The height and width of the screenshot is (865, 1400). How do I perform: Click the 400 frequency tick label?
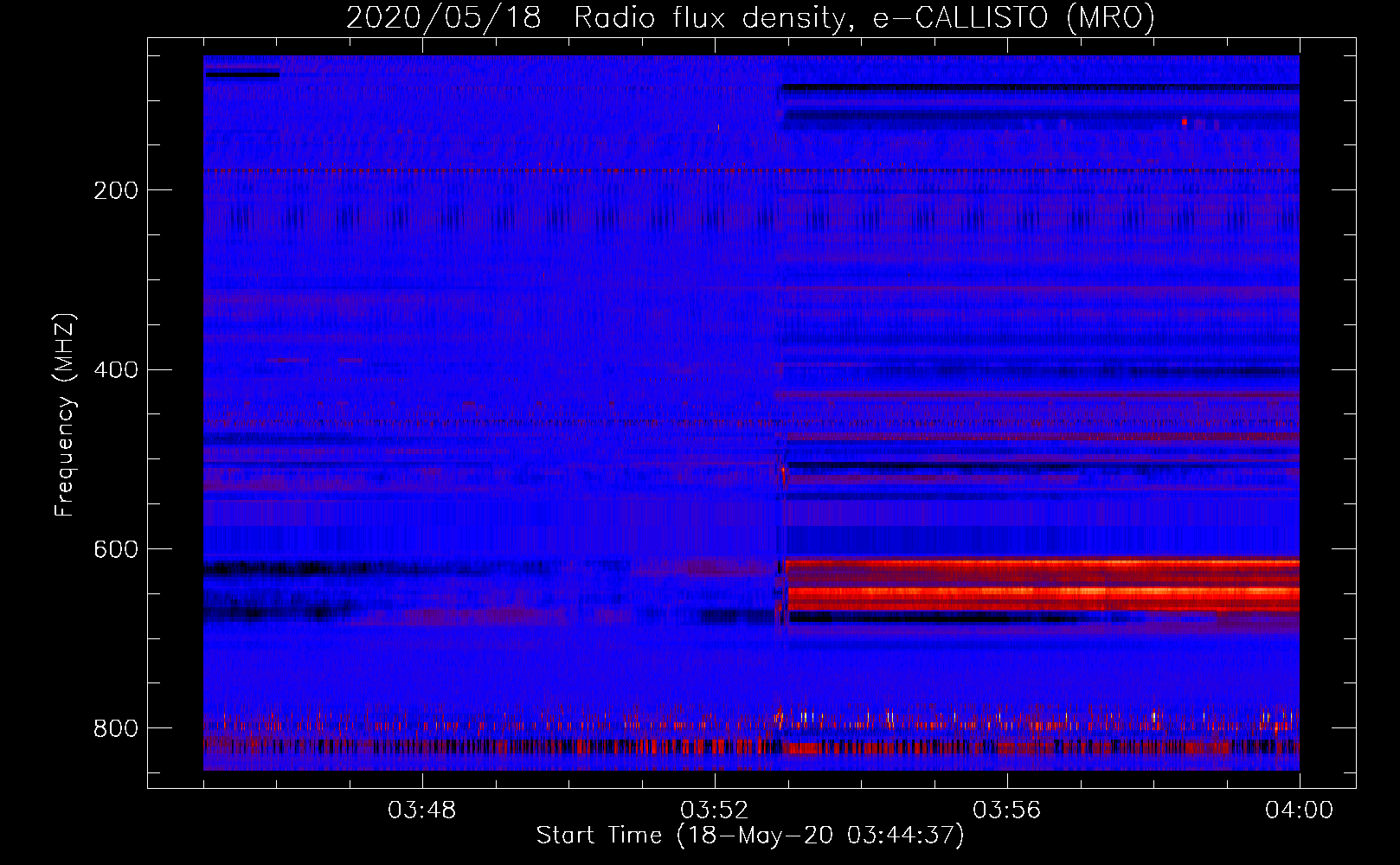click(115, 370)
